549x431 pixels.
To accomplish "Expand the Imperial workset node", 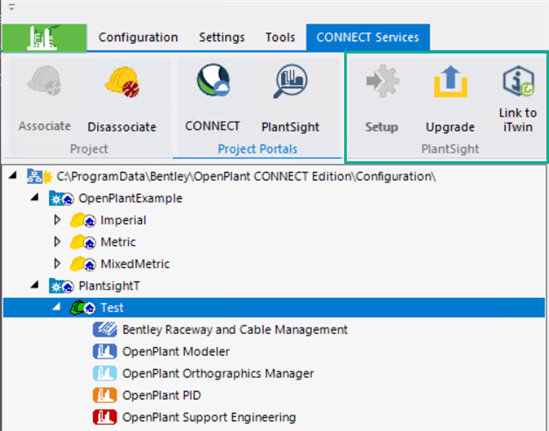I will (57, 220).
